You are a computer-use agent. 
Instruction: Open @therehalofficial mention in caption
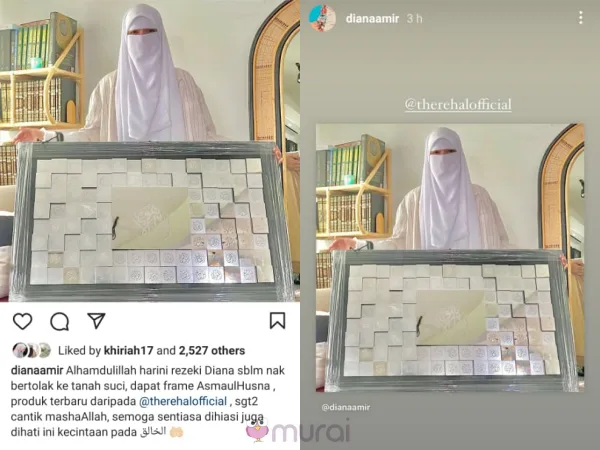tap(183, 401)
